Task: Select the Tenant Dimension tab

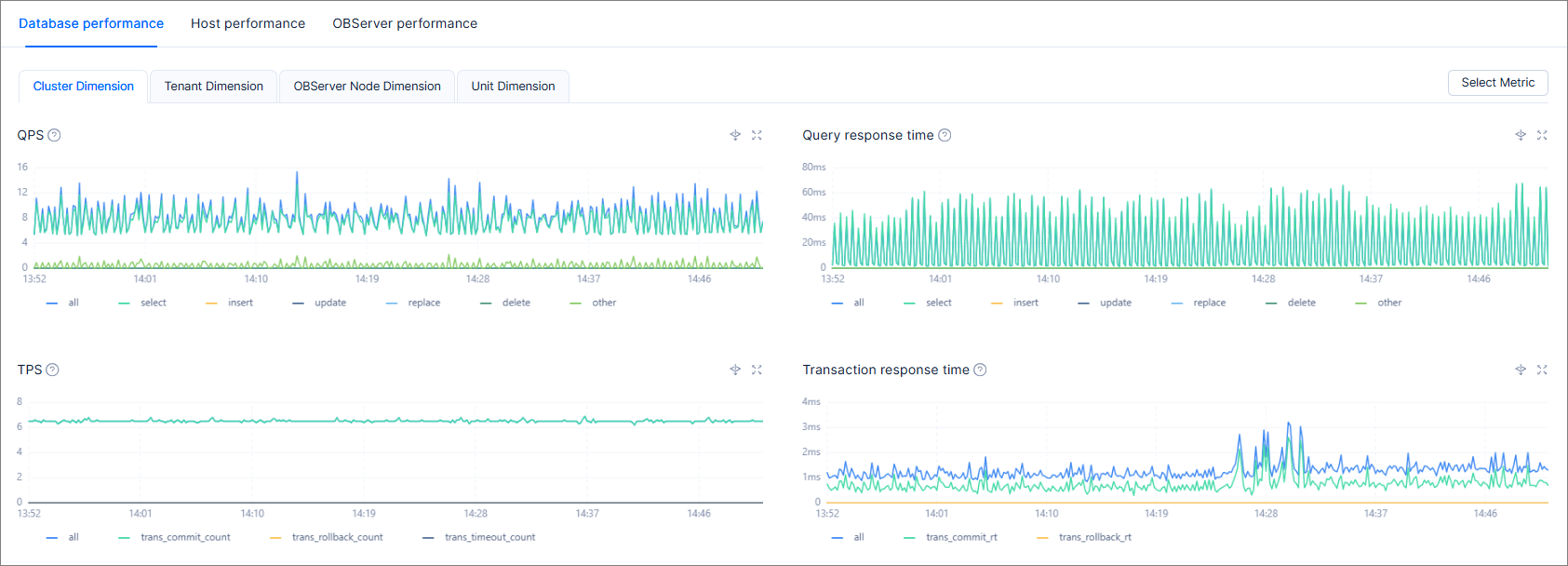Action: (213, 87)
